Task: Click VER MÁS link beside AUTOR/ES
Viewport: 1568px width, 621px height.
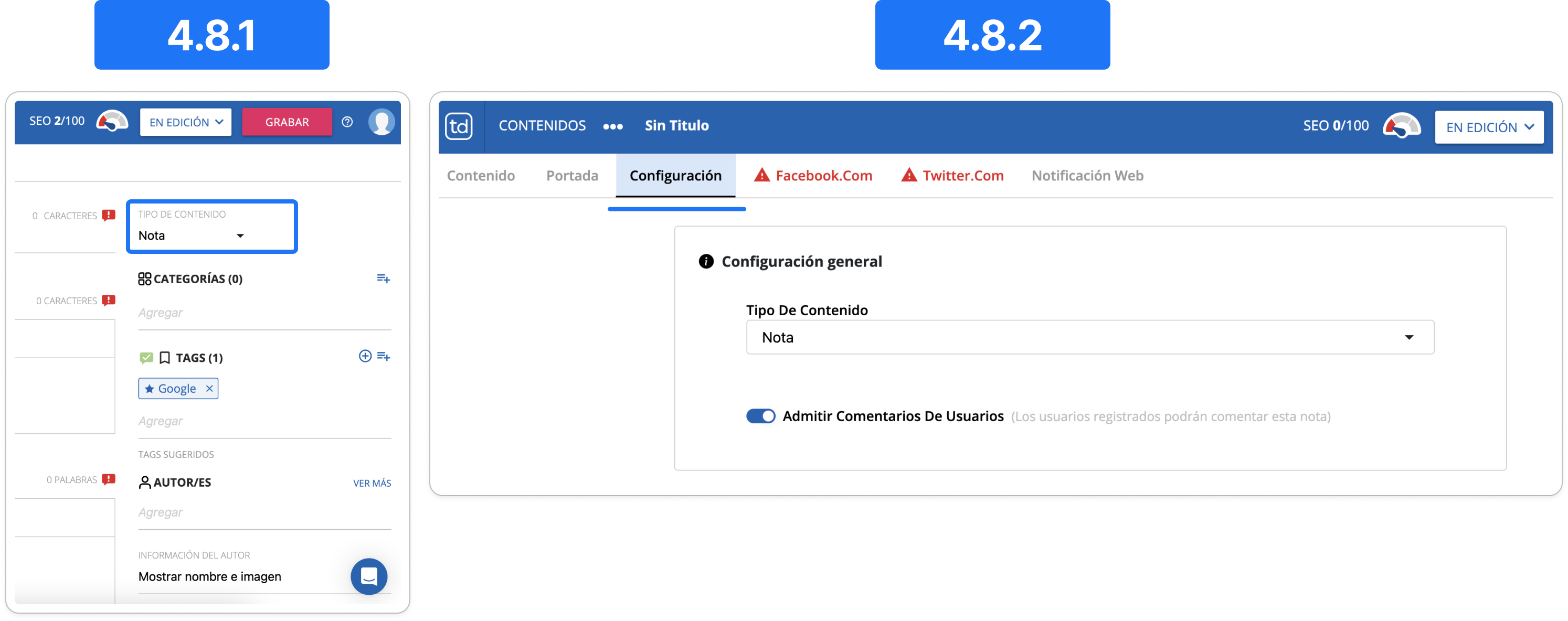Action: point(372,483)
